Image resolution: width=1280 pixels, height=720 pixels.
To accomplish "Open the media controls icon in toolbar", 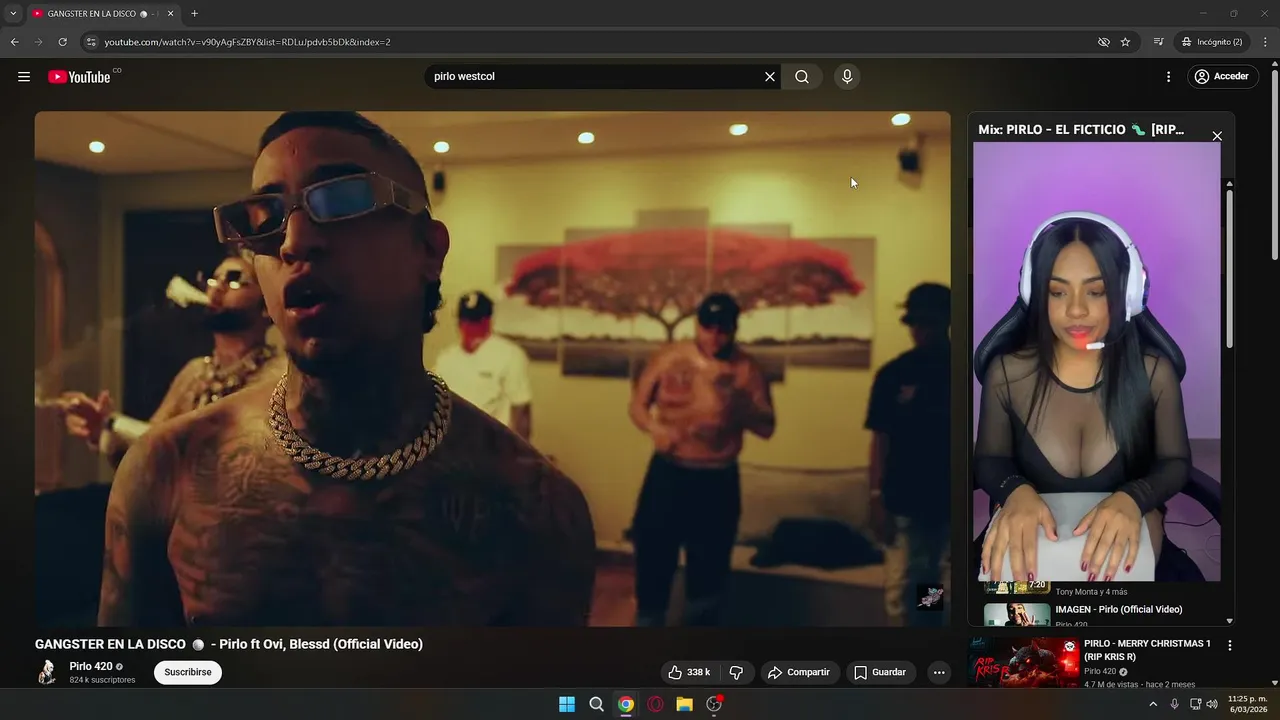I will (x=1158, y=42).
